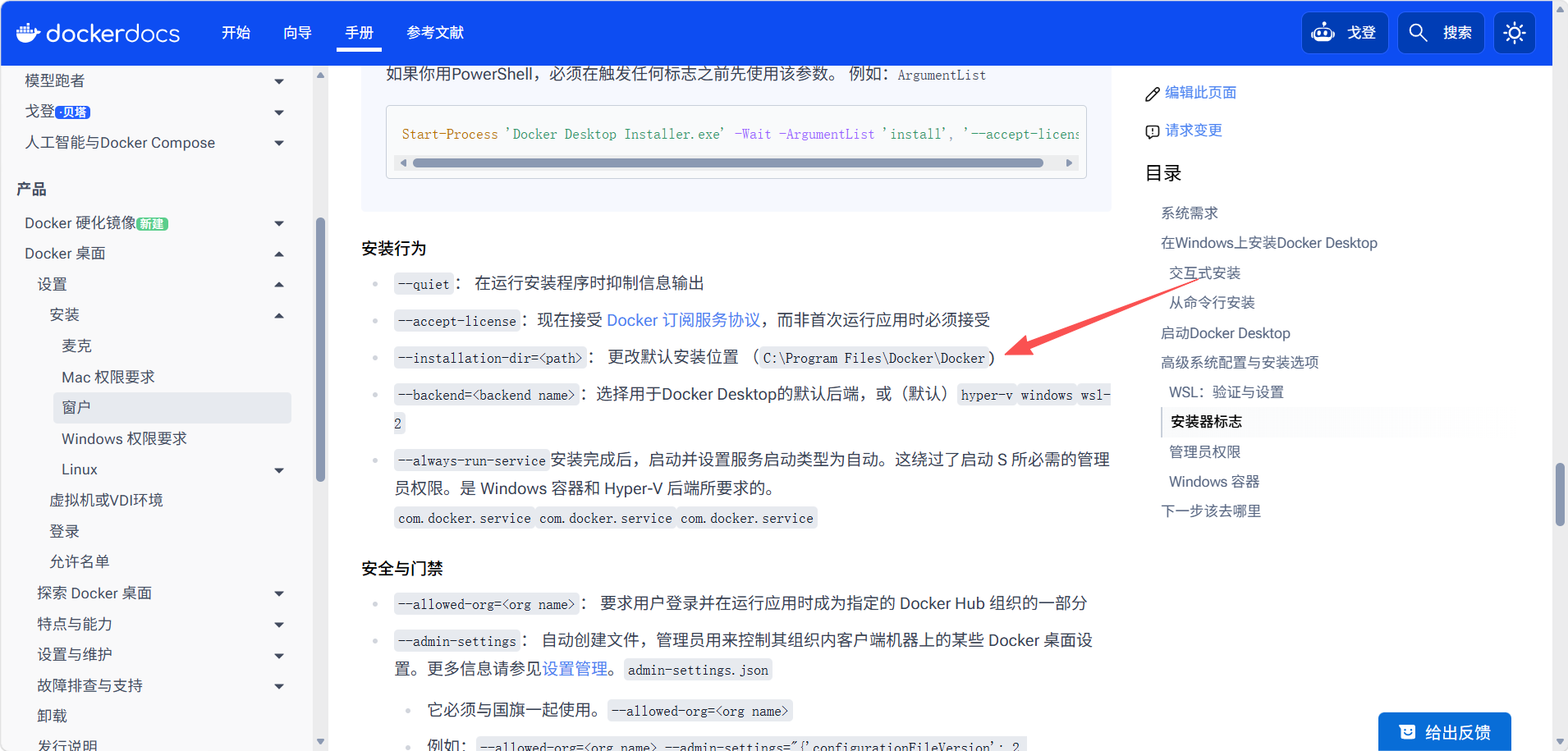Jump to 高级系统配置与安装选项 section
This screenshot has height=751, width=1568.
point(1240,363)
